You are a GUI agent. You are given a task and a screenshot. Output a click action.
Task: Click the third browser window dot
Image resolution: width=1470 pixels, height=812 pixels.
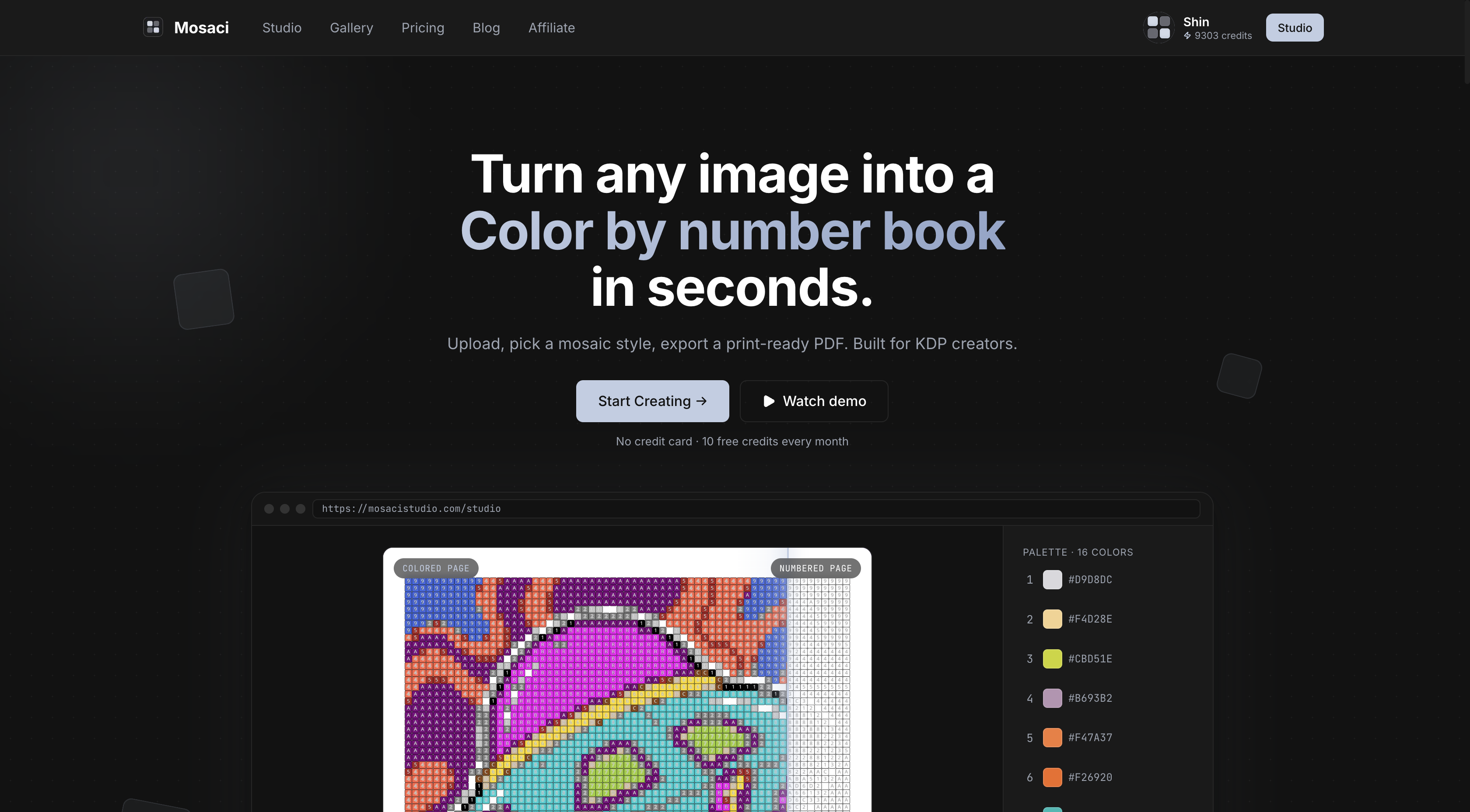click(x=301, y=508)
